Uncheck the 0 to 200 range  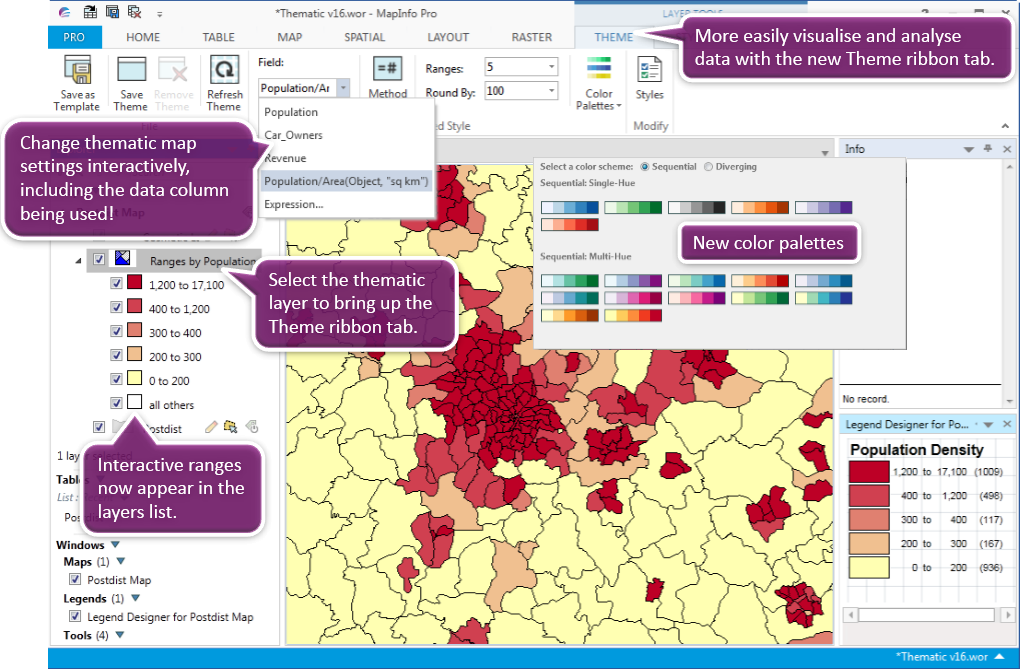coord(116,379)
